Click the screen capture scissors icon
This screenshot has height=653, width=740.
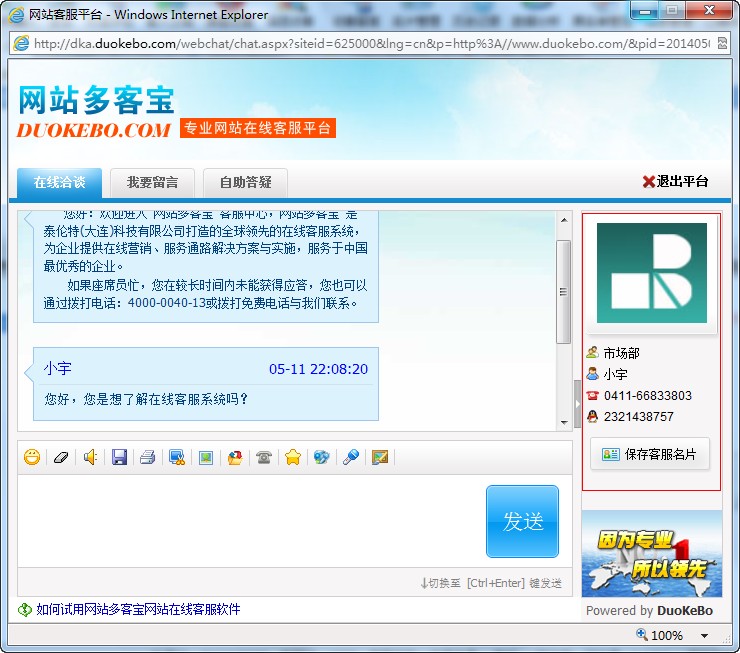(x=177, y=457)
